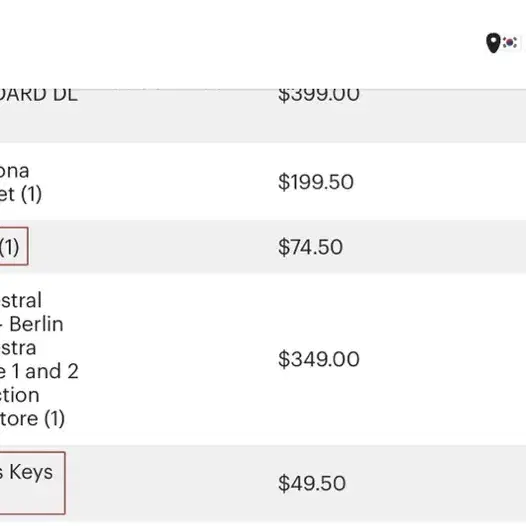Click the red-outlined 'Keys' item

32,483
